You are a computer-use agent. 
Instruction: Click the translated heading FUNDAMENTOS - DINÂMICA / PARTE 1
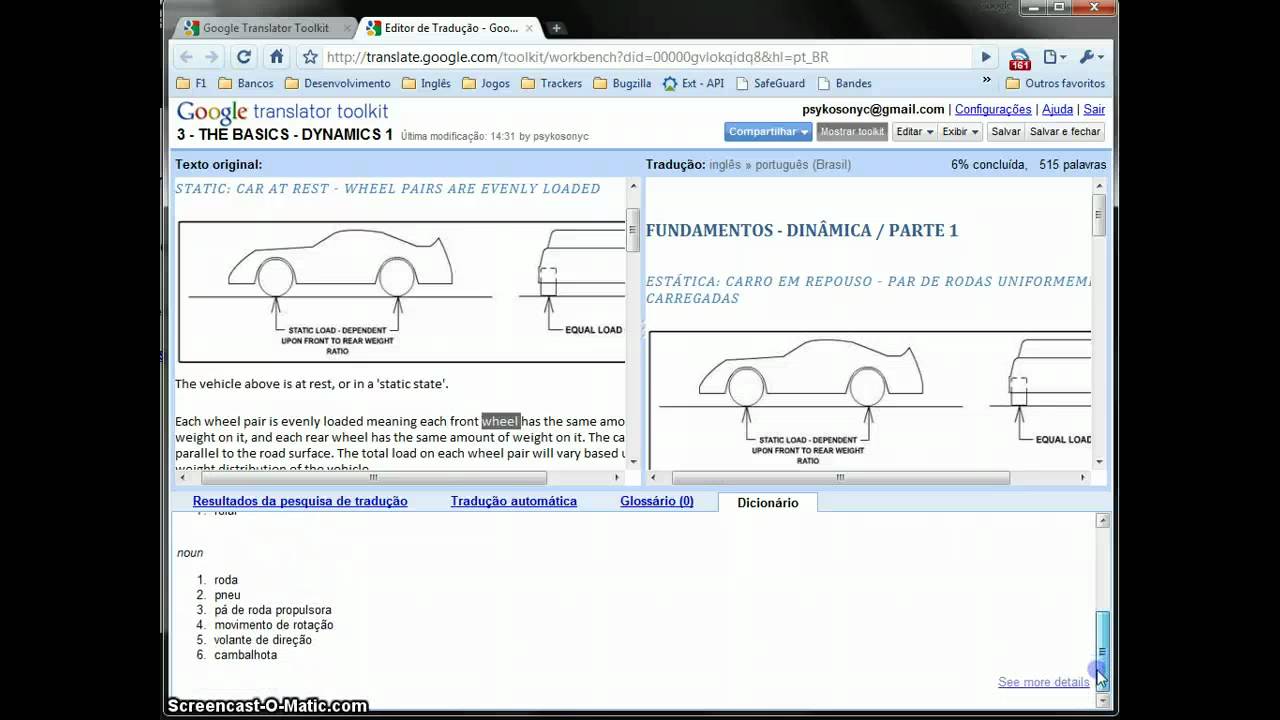[802, 231]
